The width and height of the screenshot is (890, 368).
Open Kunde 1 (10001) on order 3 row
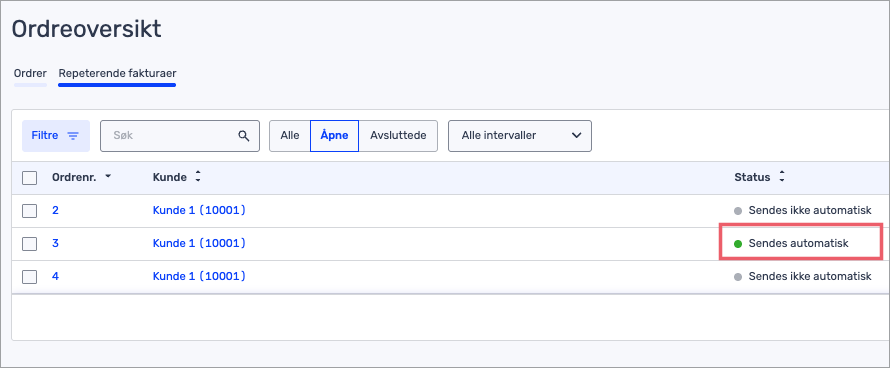[x=199, y=243]
